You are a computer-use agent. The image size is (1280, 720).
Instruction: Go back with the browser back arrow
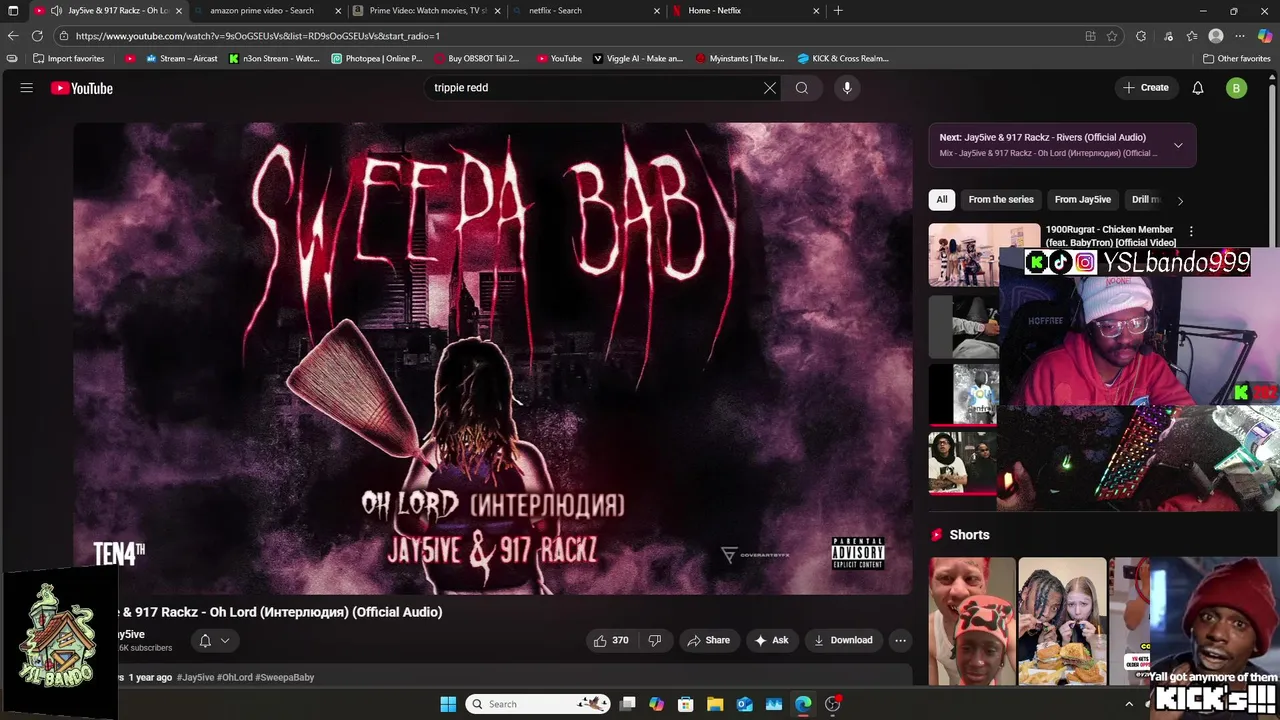click(13, 36)
